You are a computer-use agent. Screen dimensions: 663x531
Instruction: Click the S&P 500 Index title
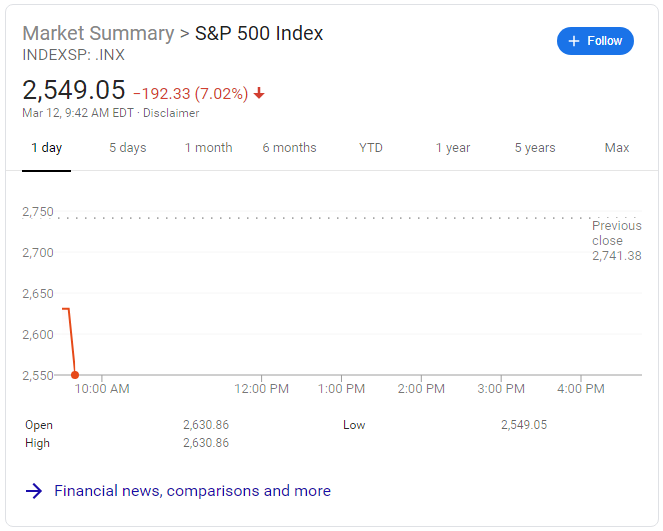(259, 33)
